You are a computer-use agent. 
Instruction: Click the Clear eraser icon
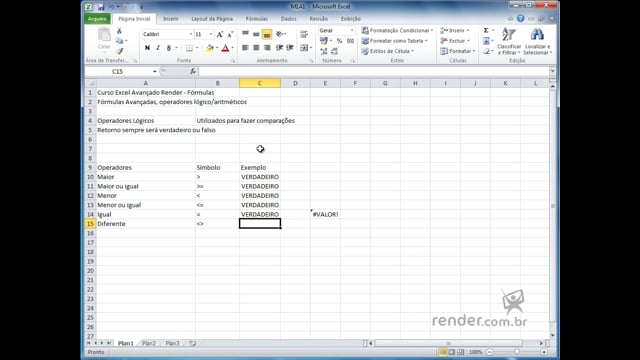pos(486,51)
